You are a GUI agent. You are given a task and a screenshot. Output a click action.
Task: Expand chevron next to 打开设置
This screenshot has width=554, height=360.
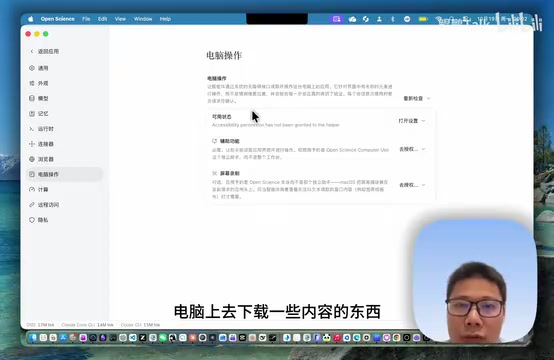(424, 121)
